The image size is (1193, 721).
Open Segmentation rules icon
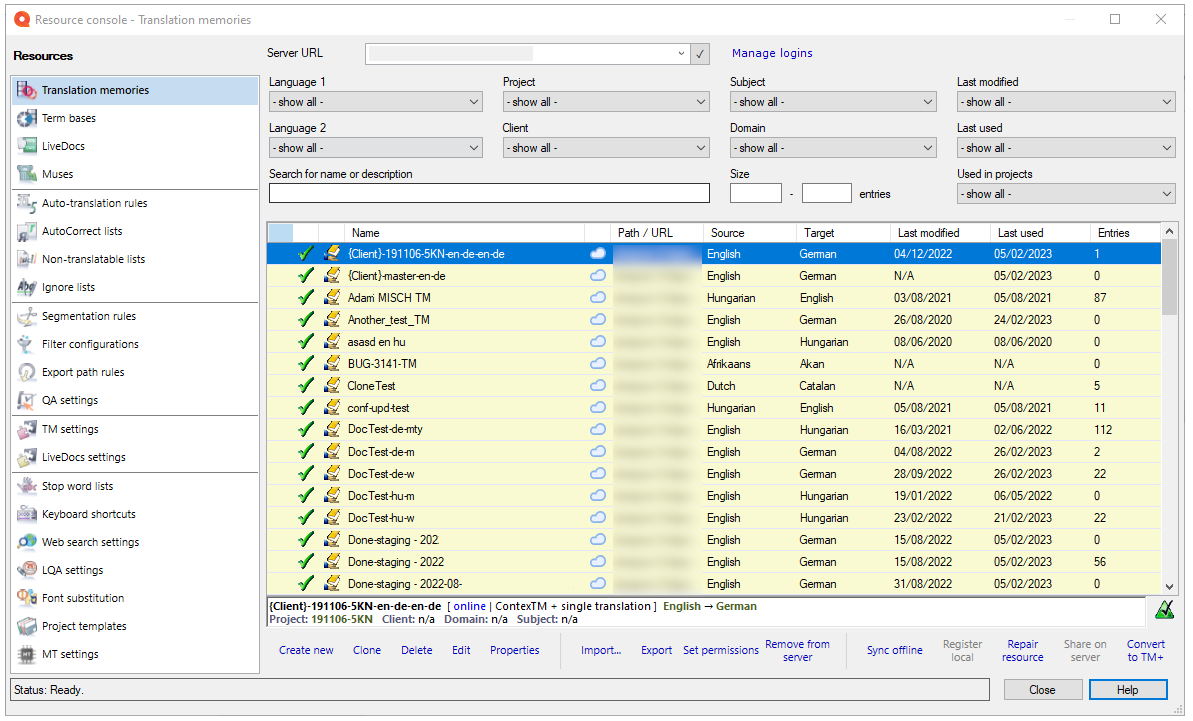27,316
